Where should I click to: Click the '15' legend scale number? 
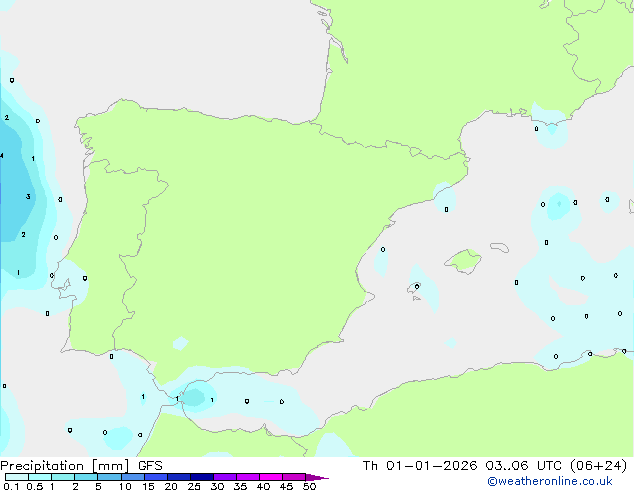pyautogui.click(x=148, y=486)
